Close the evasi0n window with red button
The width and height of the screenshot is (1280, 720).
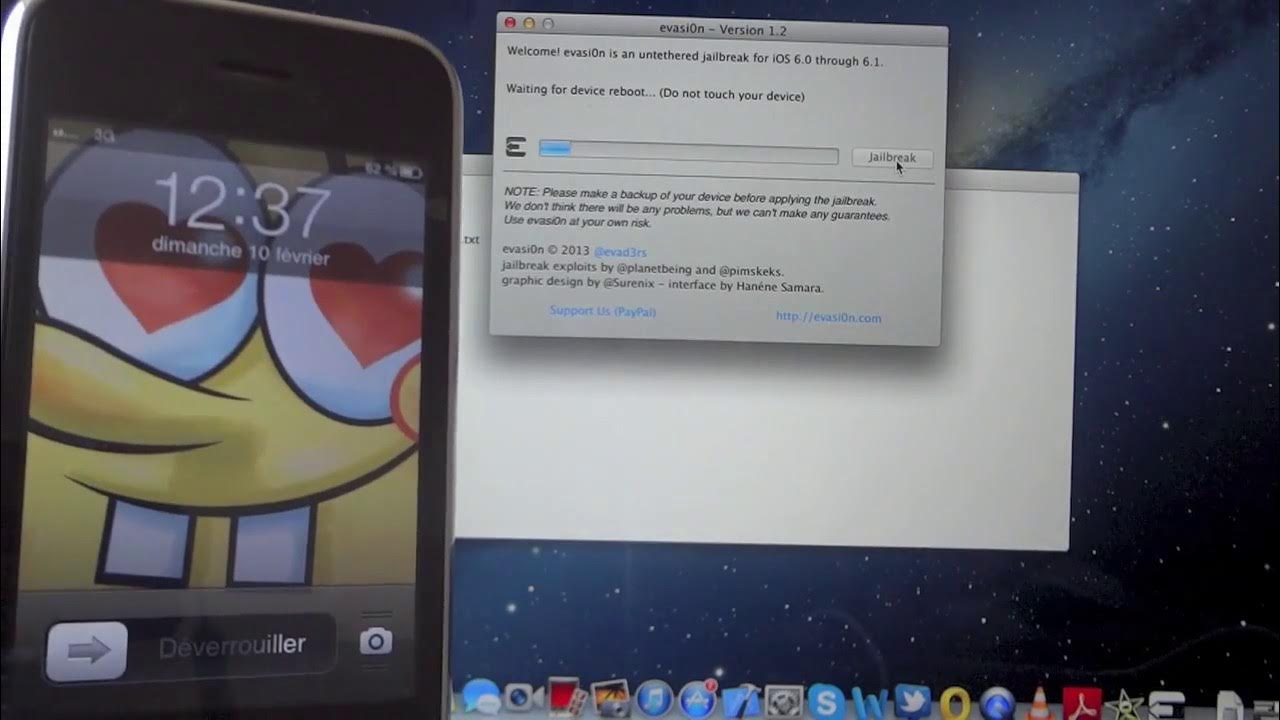(x=510, y=22)
